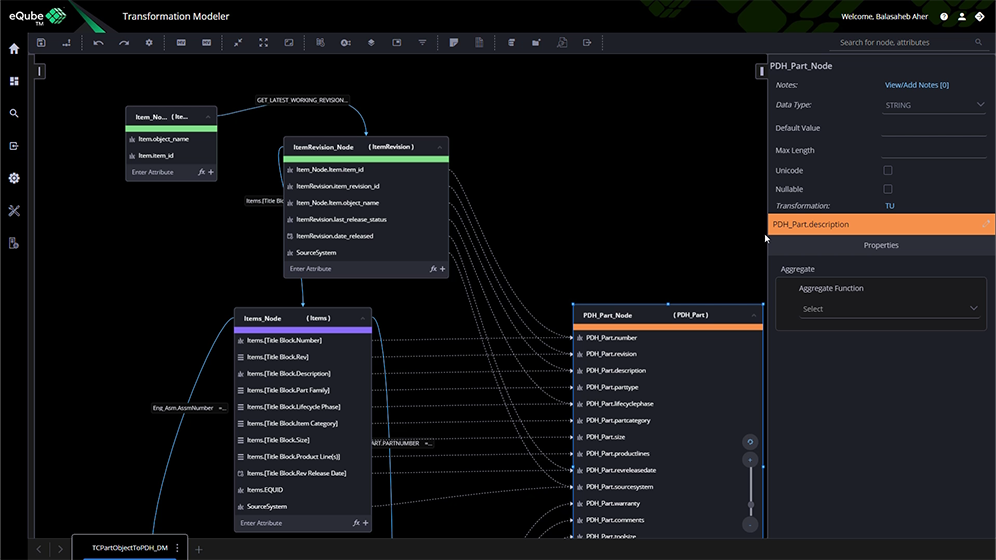Image resolution: width=996 pixels, height=560 pixels.
Task: Open the help question mark icon
Action: click(x=944, y=17)
